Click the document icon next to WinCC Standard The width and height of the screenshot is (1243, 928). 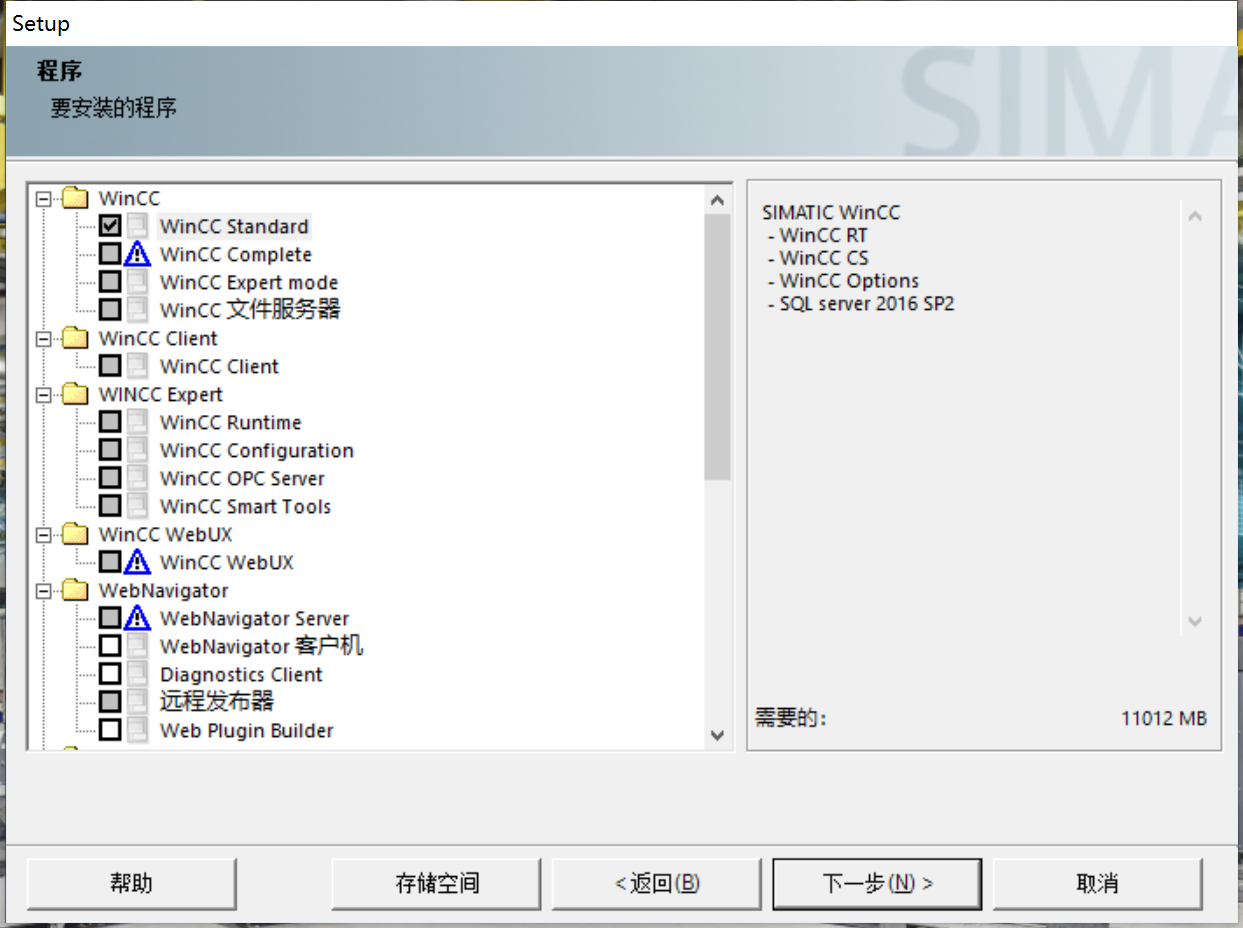[x=138, y=226]
